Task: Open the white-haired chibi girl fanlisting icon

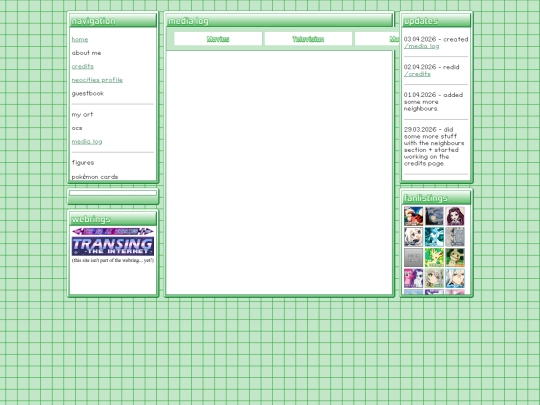Action: 413,237
